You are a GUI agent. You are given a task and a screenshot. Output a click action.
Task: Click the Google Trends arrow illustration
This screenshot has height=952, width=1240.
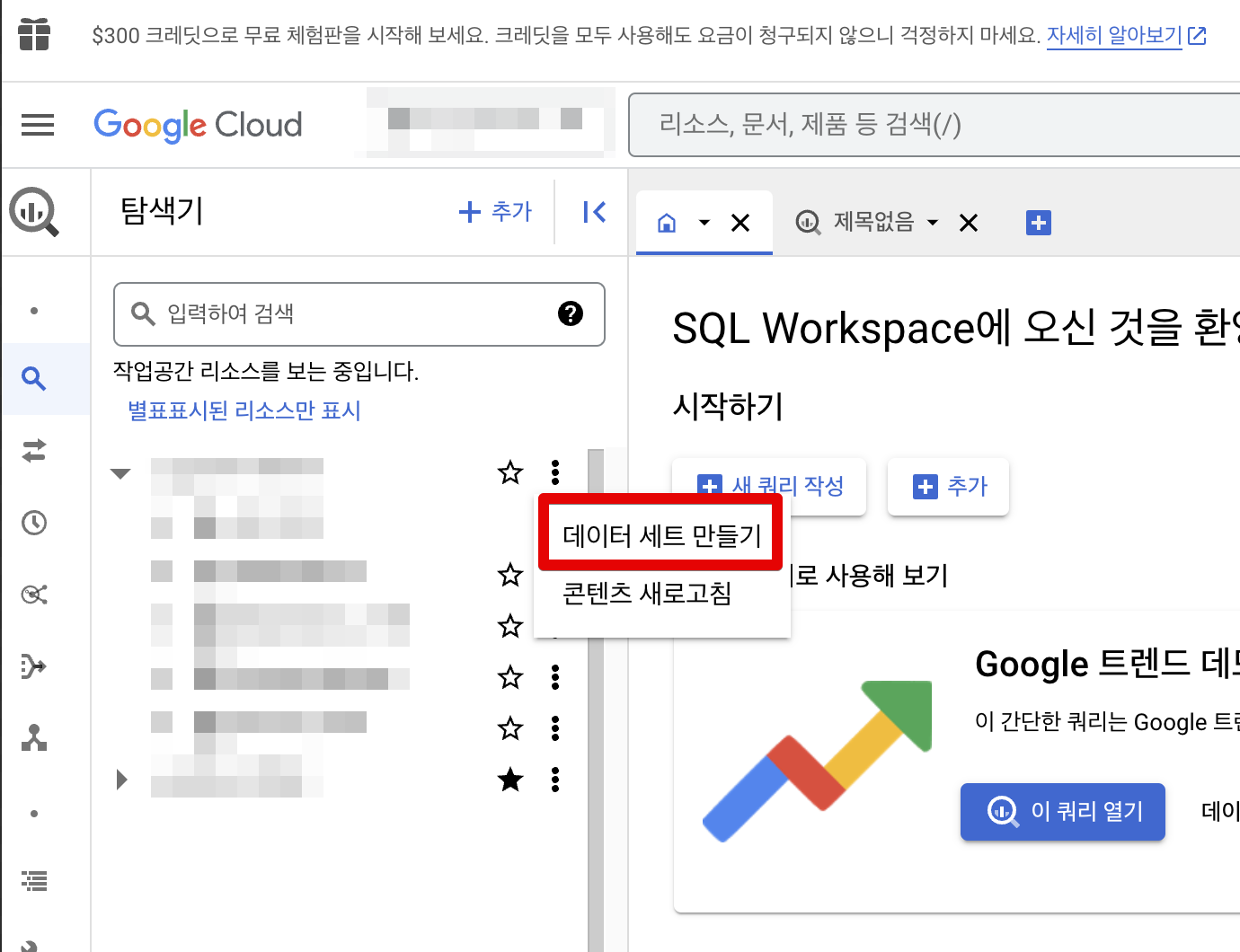[x=817, y=761]
